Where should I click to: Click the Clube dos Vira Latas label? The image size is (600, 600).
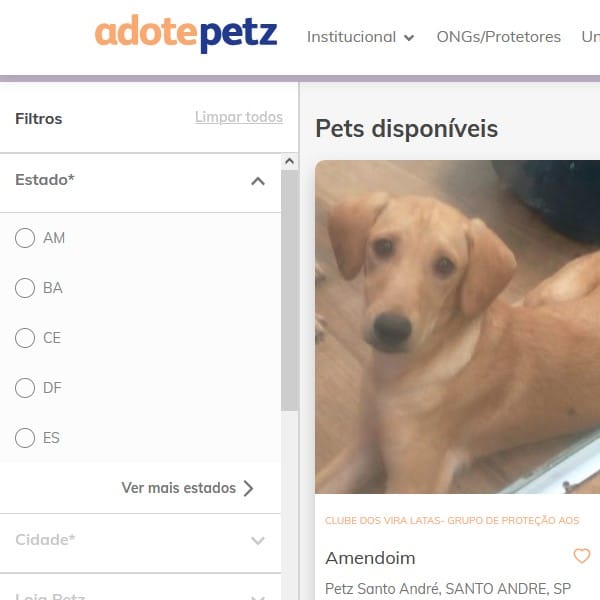(452, 520)
